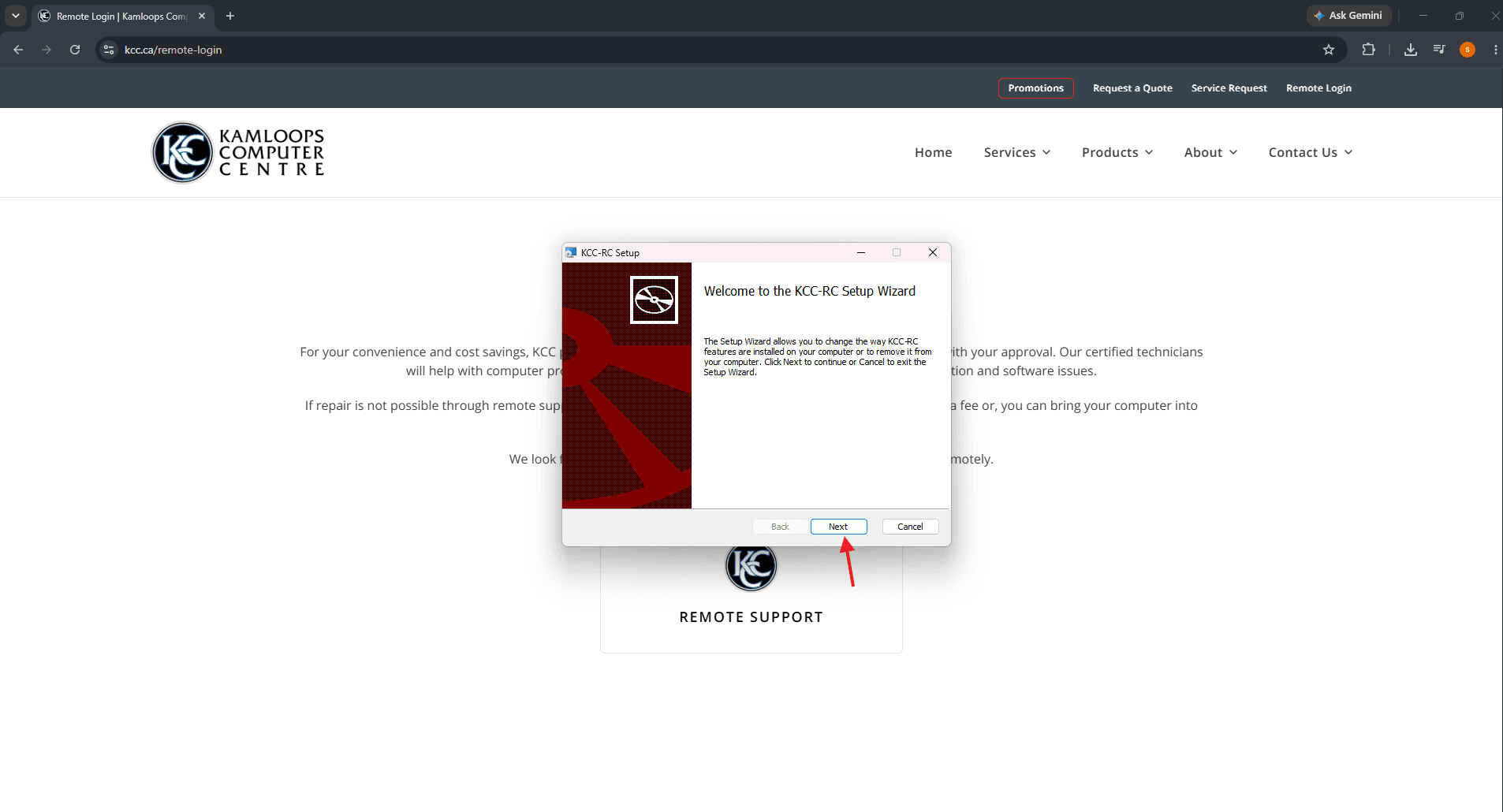Open the media control icon in toolbar
1503x812 pixels.
[x=1439, y=50]
